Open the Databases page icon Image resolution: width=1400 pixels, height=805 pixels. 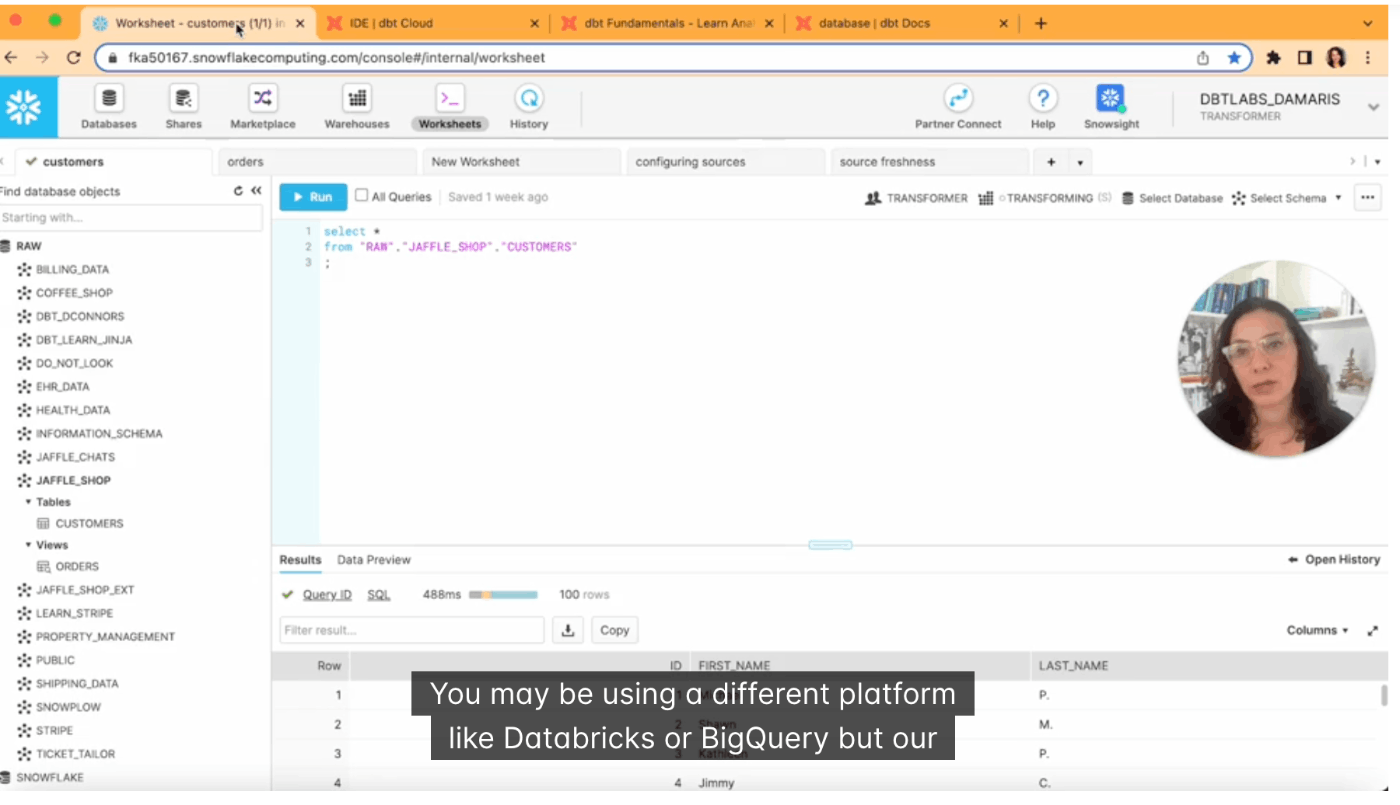[109, 98]
